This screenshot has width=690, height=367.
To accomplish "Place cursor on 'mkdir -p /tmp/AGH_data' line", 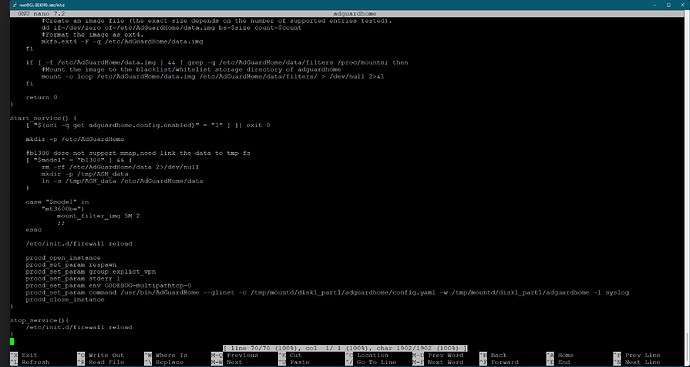I will (85, 174).
